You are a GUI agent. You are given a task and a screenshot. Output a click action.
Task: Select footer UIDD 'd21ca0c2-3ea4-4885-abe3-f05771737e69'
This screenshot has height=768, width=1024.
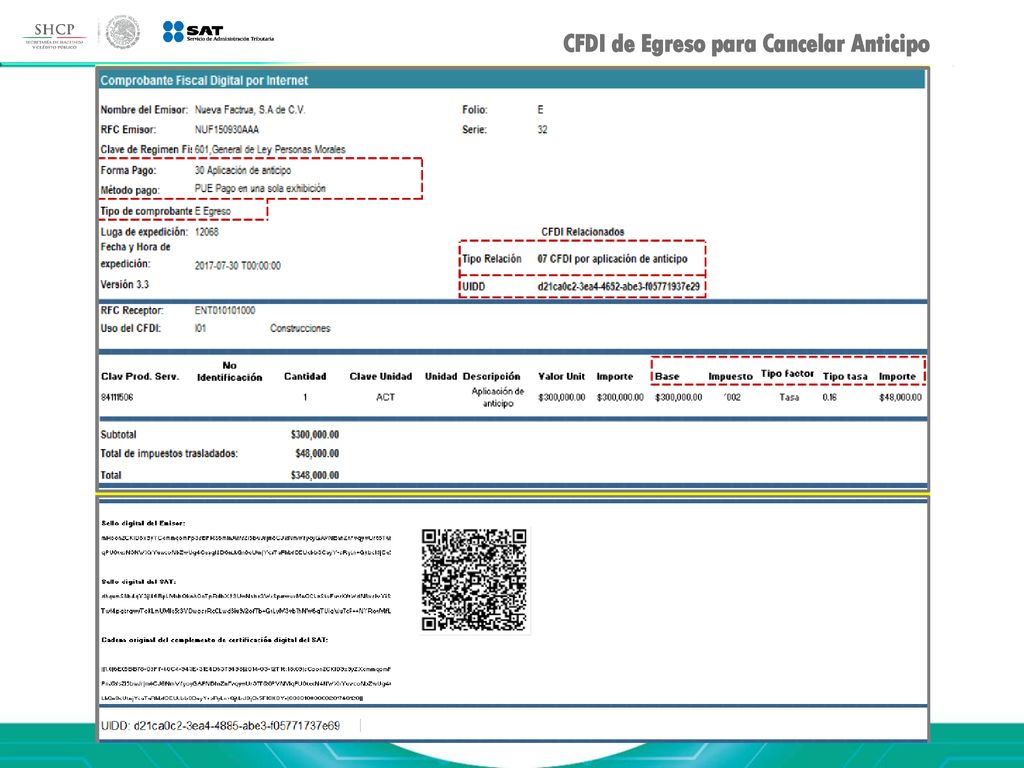[x=236, y=726]
